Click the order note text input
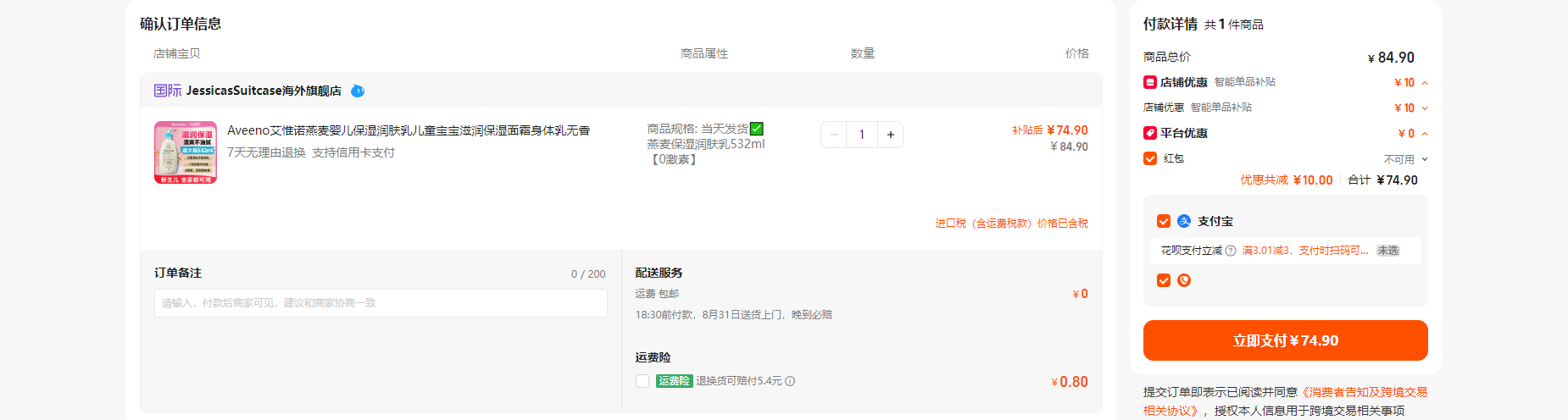Screen dimensions: 1568x420 (381, 303)
